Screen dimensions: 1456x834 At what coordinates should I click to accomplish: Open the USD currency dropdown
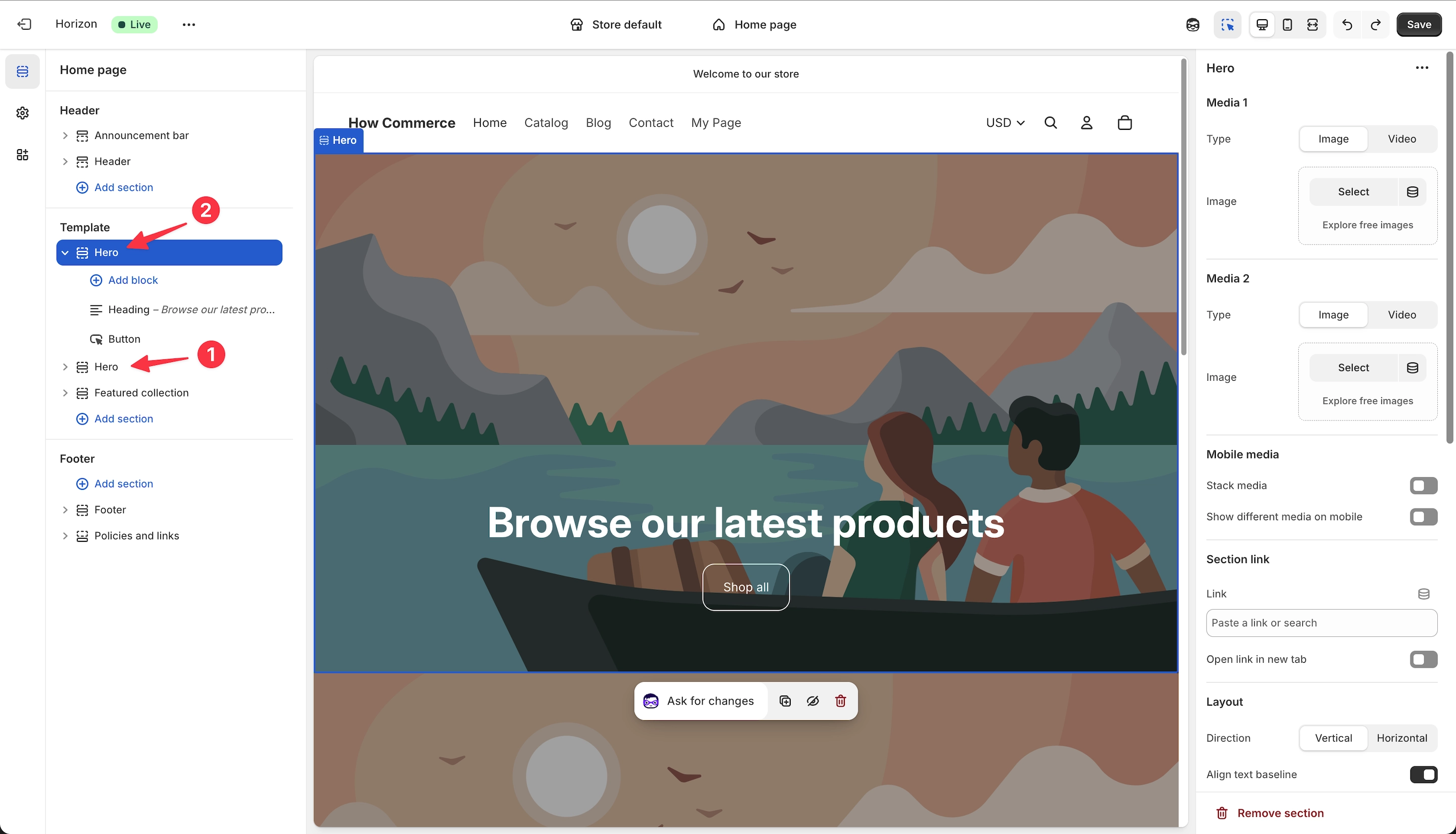1005,123
